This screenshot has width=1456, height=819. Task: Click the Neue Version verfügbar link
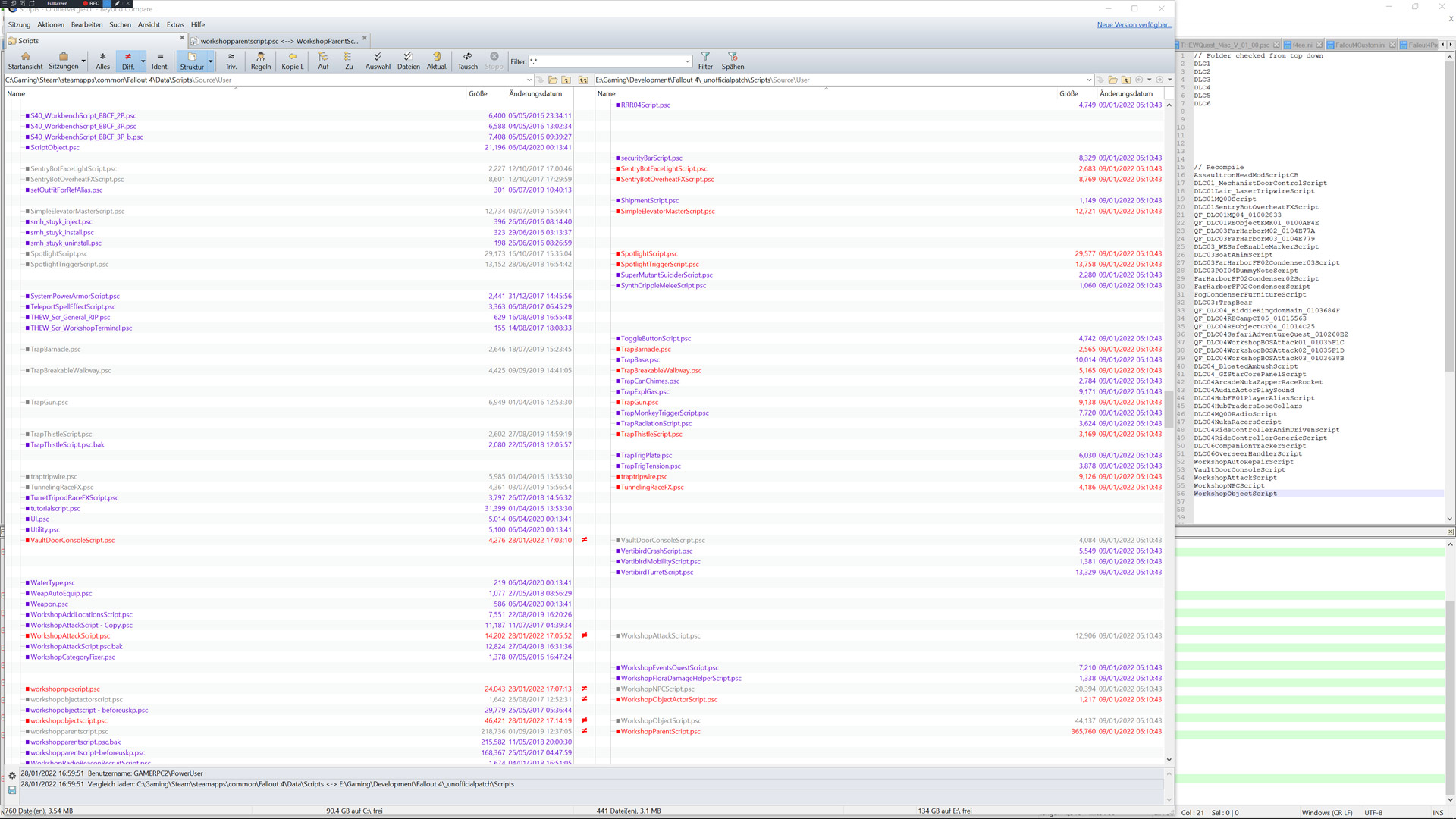tap(1133, 24)
